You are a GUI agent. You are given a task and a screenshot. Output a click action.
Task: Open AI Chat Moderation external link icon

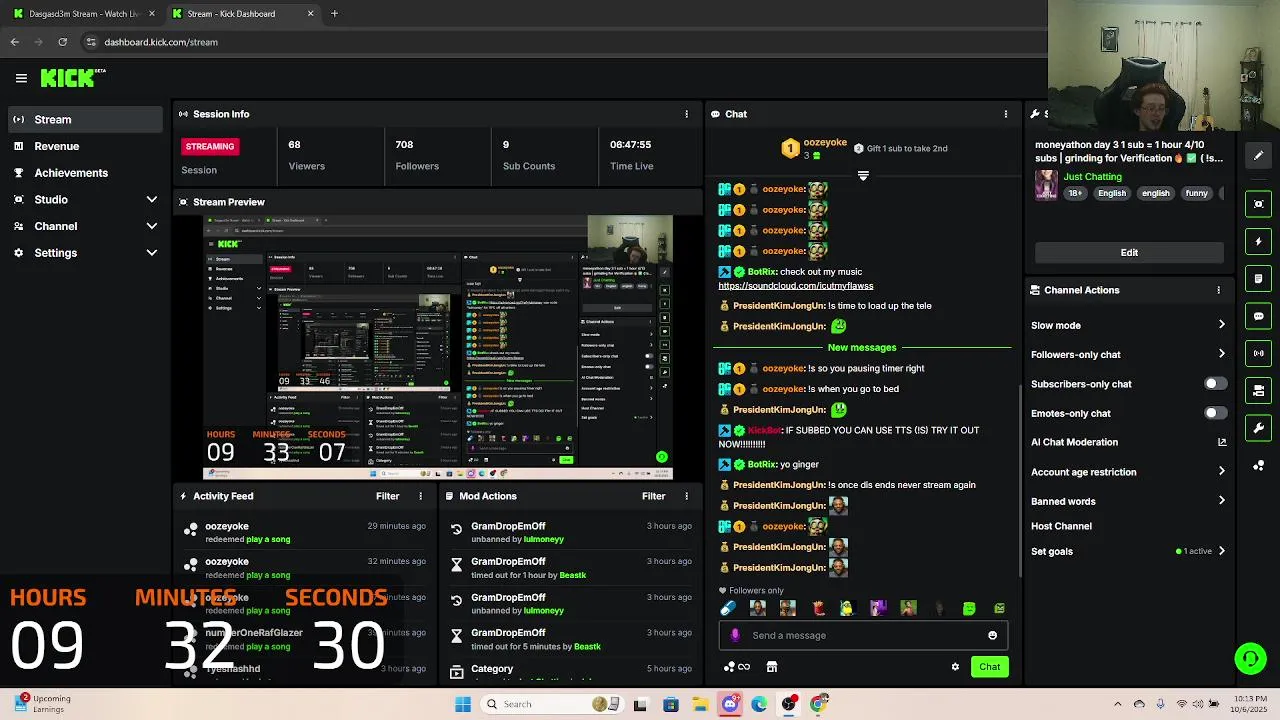1221,442
